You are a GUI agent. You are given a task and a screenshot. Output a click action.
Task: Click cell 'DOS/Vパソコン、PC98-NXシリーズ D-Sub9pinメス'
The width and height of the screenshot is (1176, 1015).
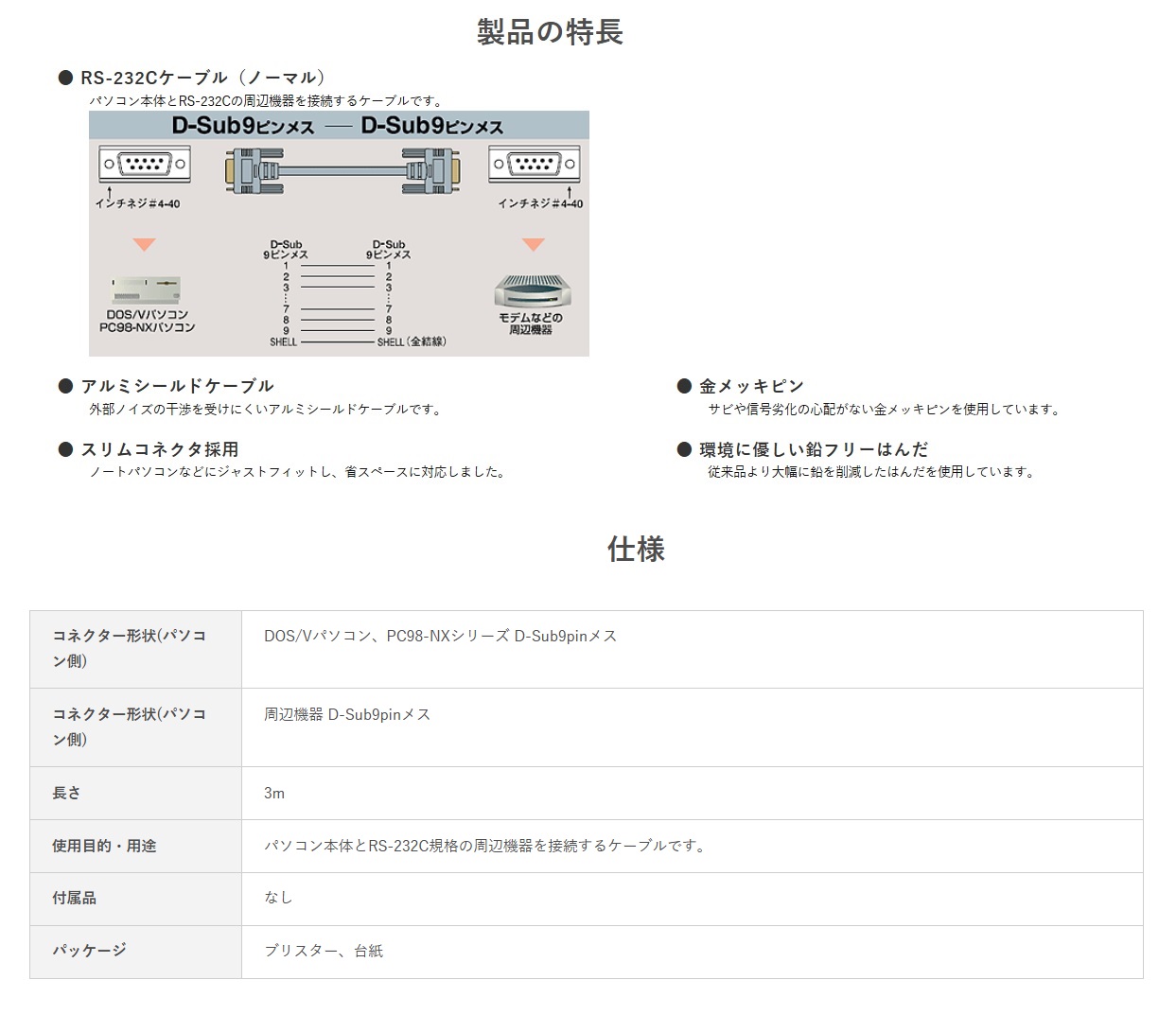pos(693,649)
